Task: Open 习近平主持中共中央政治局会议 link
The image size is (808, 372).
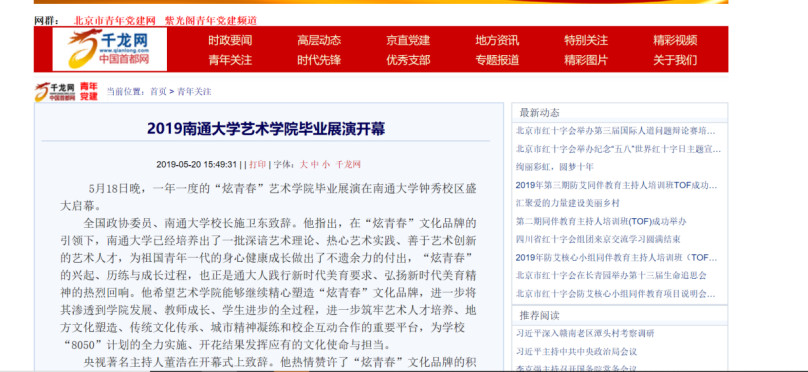Action: coord(576,351)
